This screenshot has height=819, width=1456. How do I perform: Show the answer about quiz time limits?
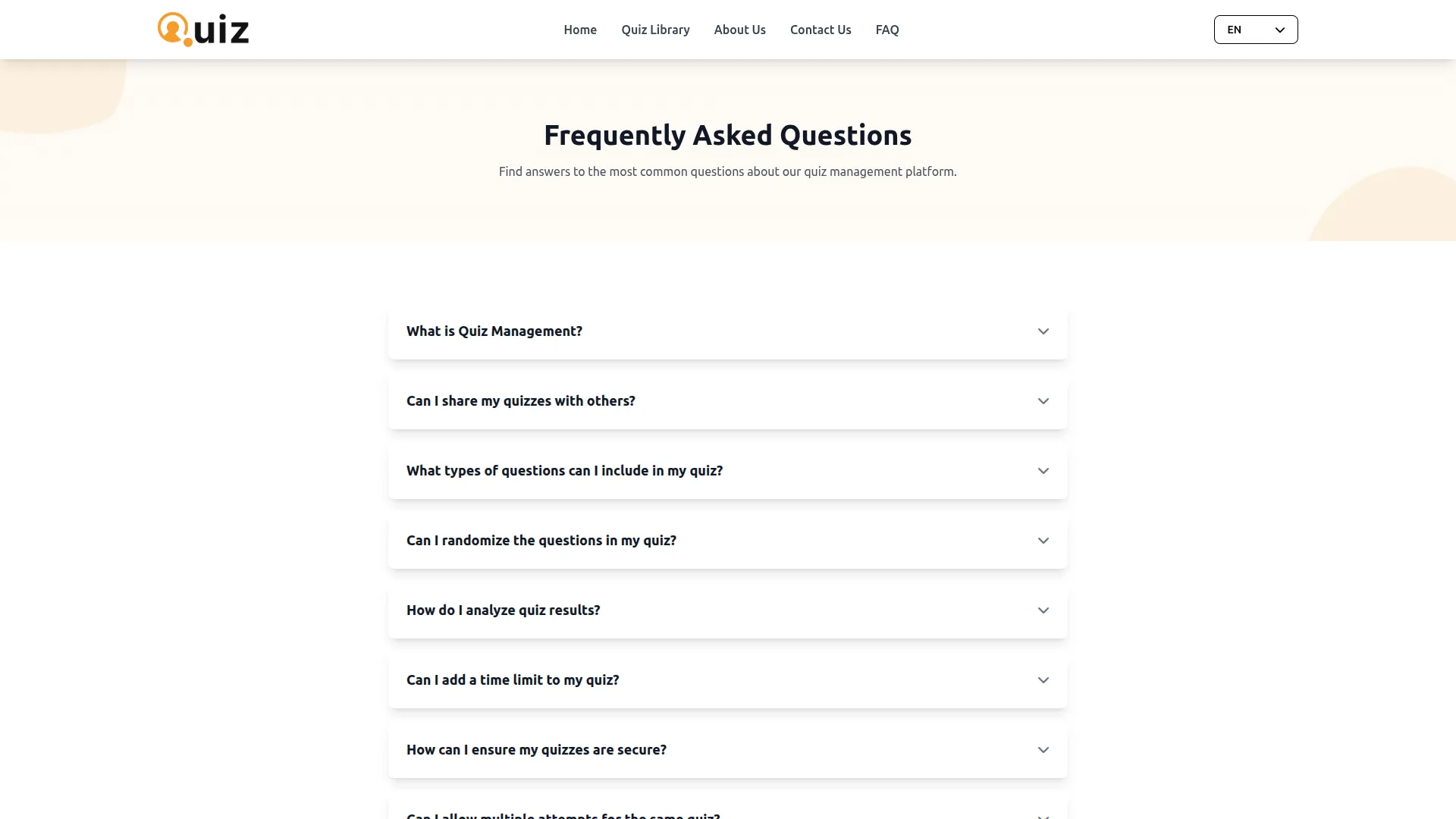tap(727, 679)
